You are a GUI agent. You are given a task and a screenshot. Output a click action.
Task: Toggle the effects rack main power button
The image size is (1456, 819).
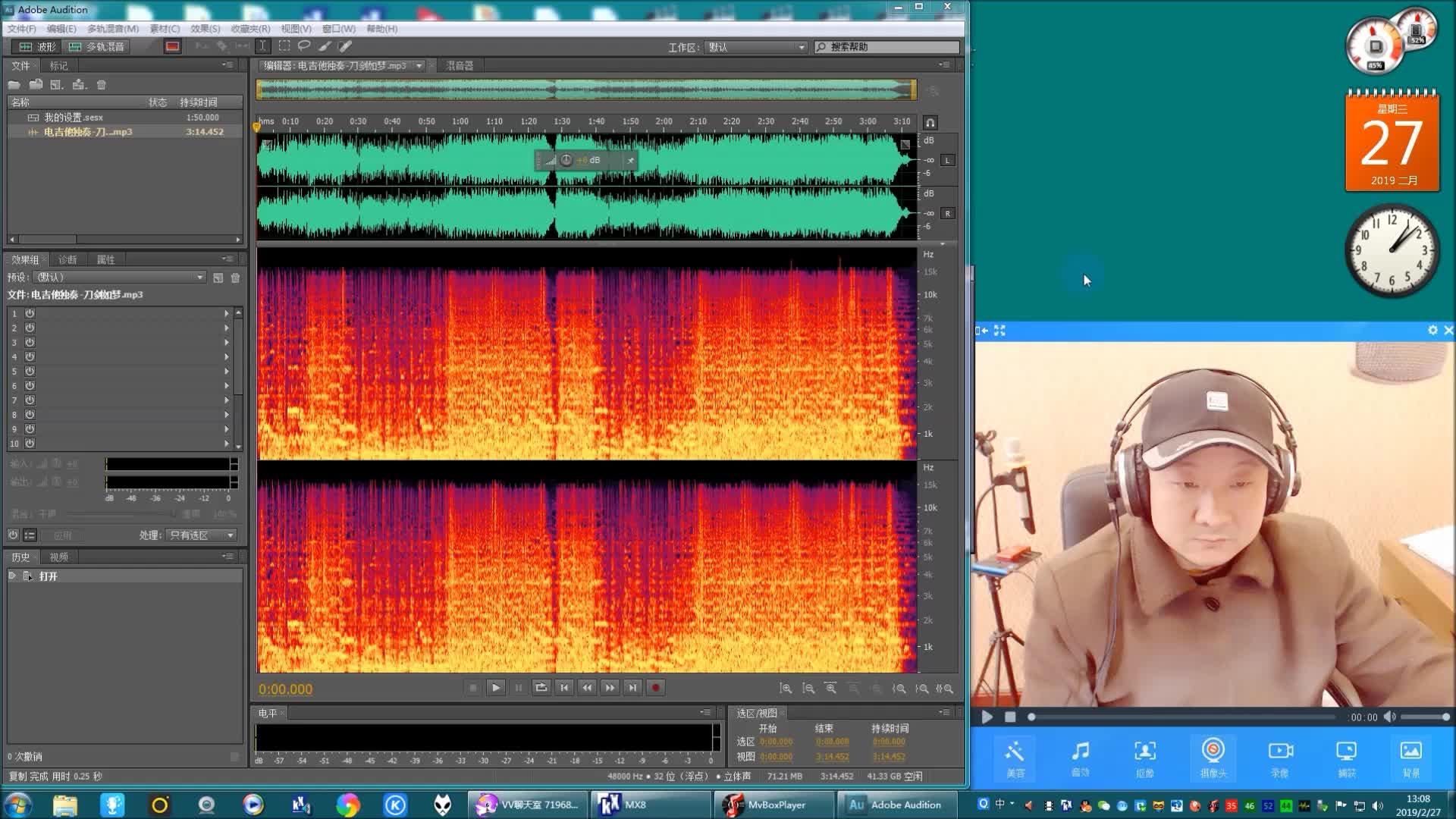(13, 535)
